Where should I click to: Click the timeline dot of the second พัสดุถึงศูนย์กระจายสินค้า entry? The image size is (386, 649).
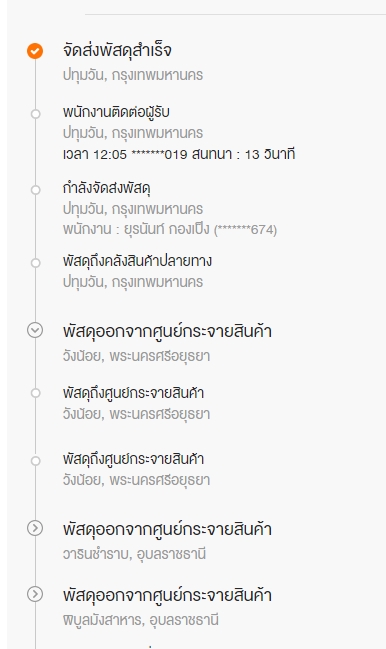tap(36, 461)
